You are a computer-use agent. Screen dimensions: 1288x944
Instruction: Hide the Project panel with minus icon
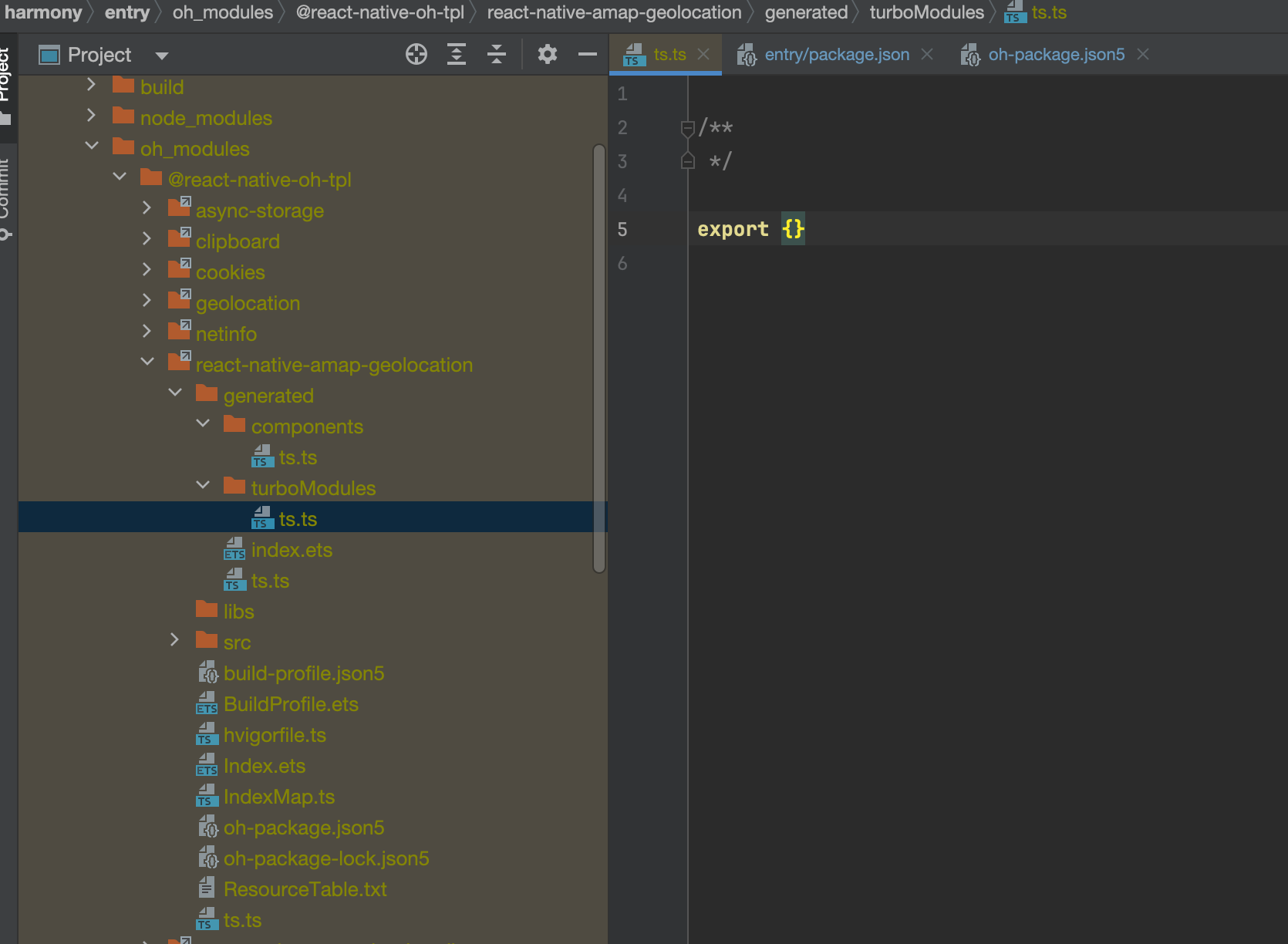pyautogui.click(x=588, y=54)
